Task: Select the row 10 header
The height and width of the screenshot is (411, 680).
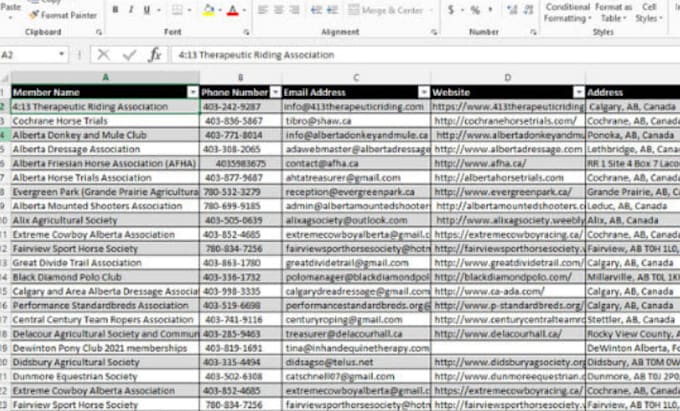Action: (x=5, y=220)
